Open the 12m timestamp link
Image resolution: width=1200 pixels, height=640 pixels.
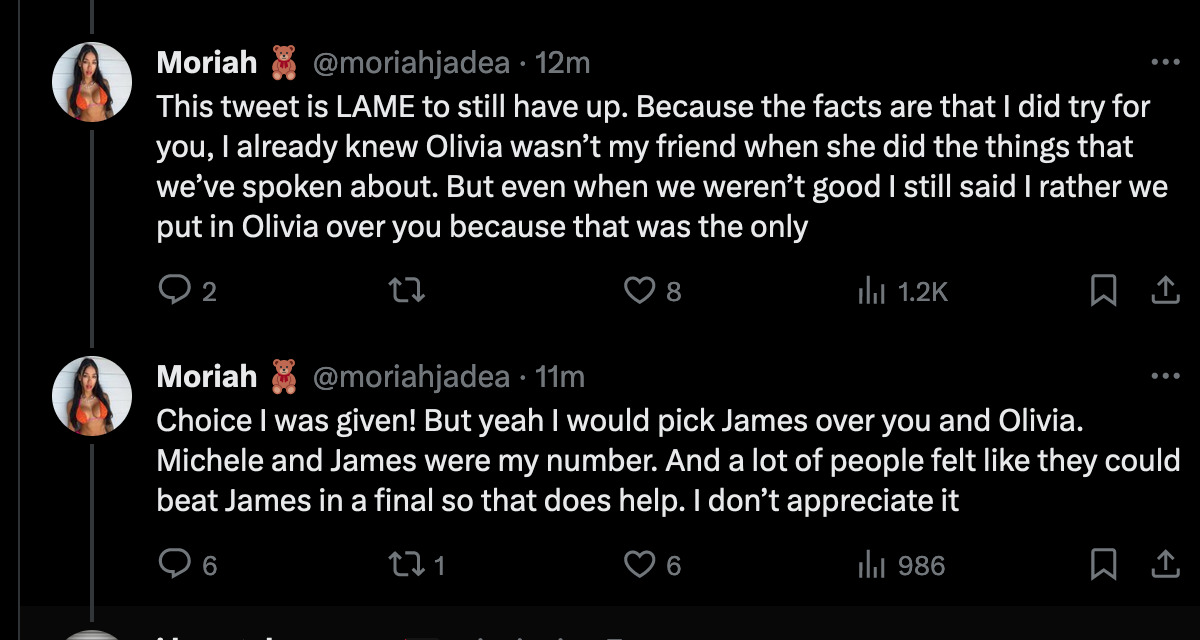(563, 63)
